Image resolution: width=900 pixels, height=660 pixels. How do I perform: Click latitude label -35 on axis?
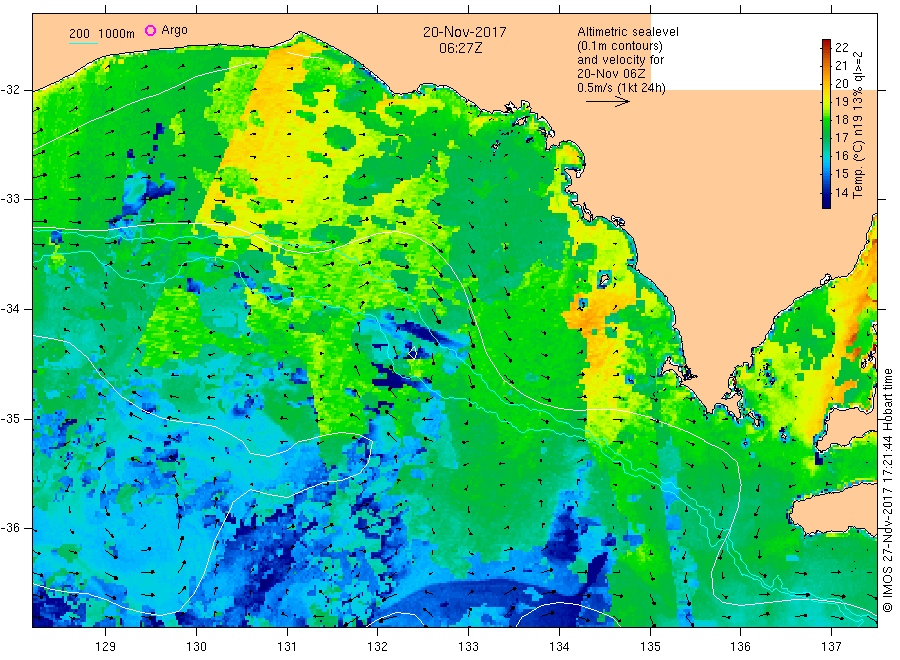point(10,418)
